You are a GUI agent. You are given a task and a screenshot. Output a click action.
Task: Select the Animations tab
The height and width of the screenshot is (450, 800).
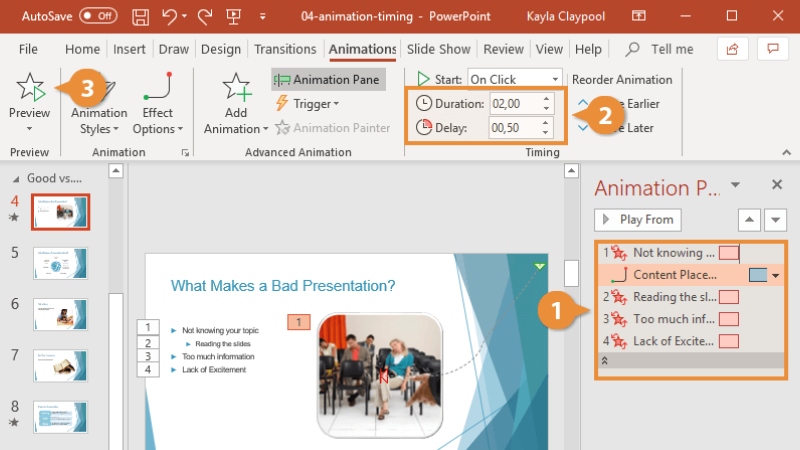point(362,49)
